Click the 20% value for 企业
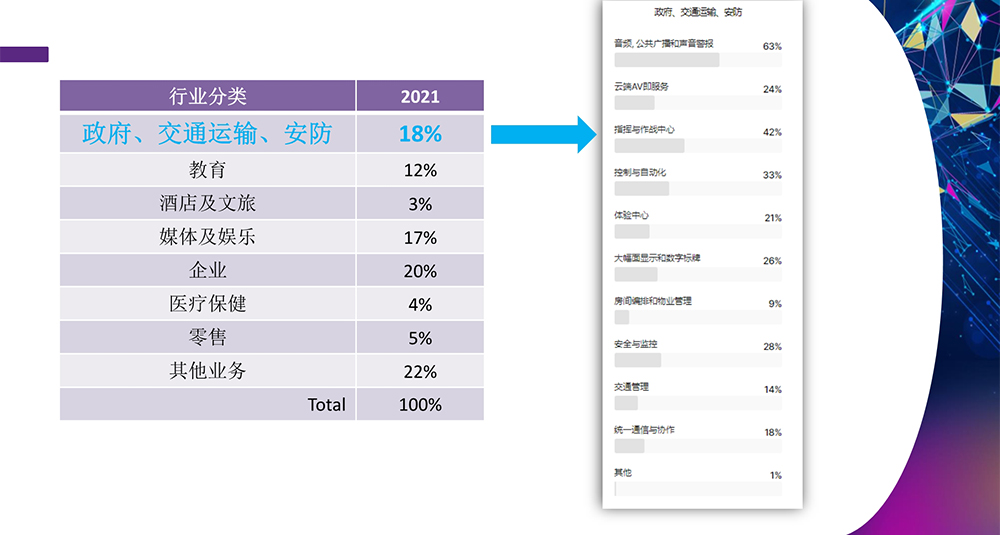Screen dimensions: 1000x535 pyautogui.click(x=420, y=271)
